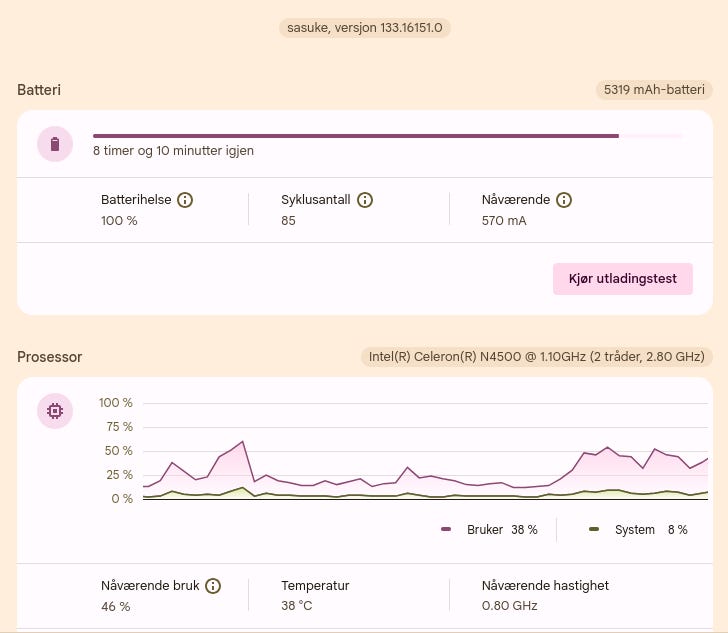
Task: Click the 0.80 GHz Nåværende hastighet value
Action: click(x=510, y=606)
